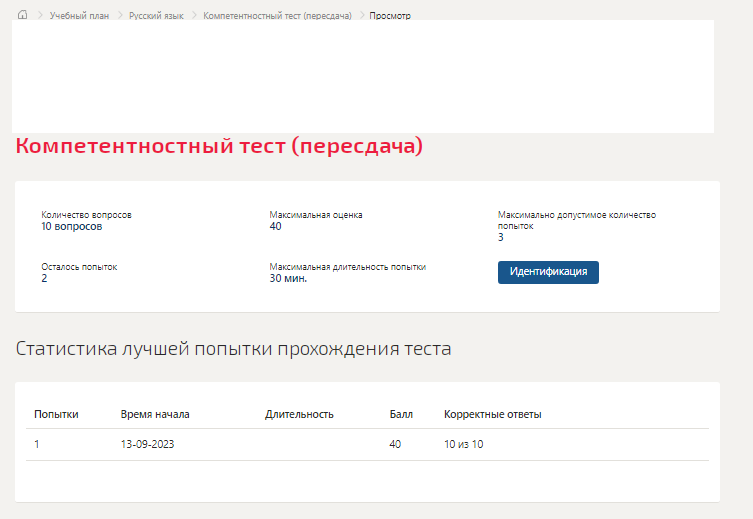The width and height of the screenshot is (753, 519).
Task: Click the value 30 мин.
Action: 288,278
